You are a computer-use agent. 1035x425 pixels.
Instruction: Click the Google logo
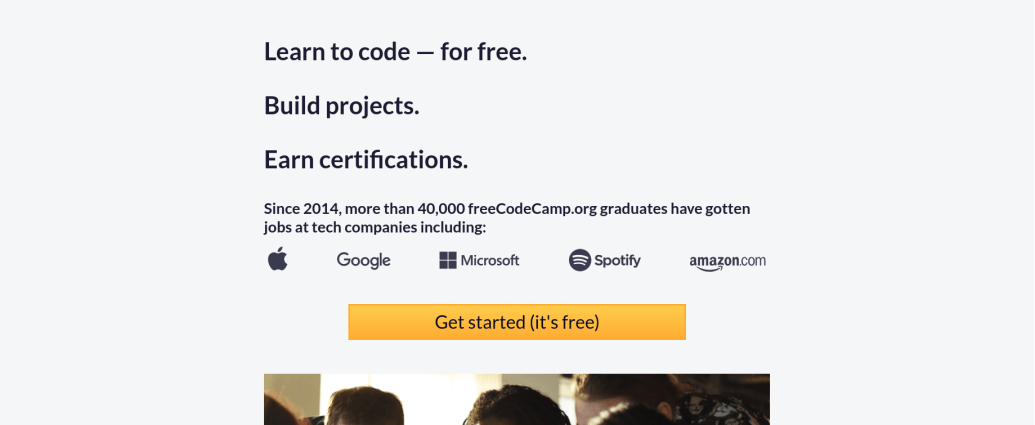364,260
